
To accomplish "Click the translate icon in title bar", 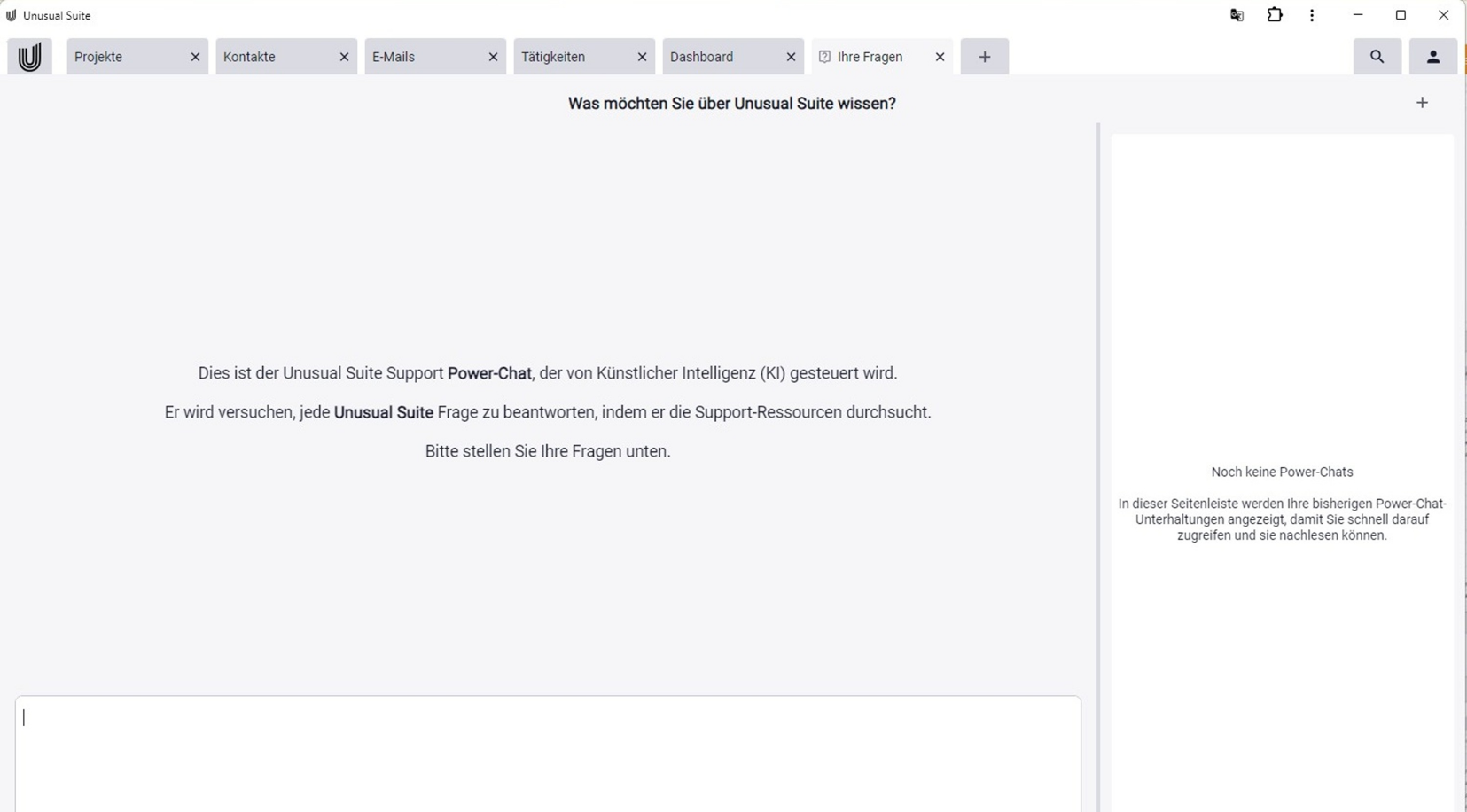I will (x=1237, y=15).
